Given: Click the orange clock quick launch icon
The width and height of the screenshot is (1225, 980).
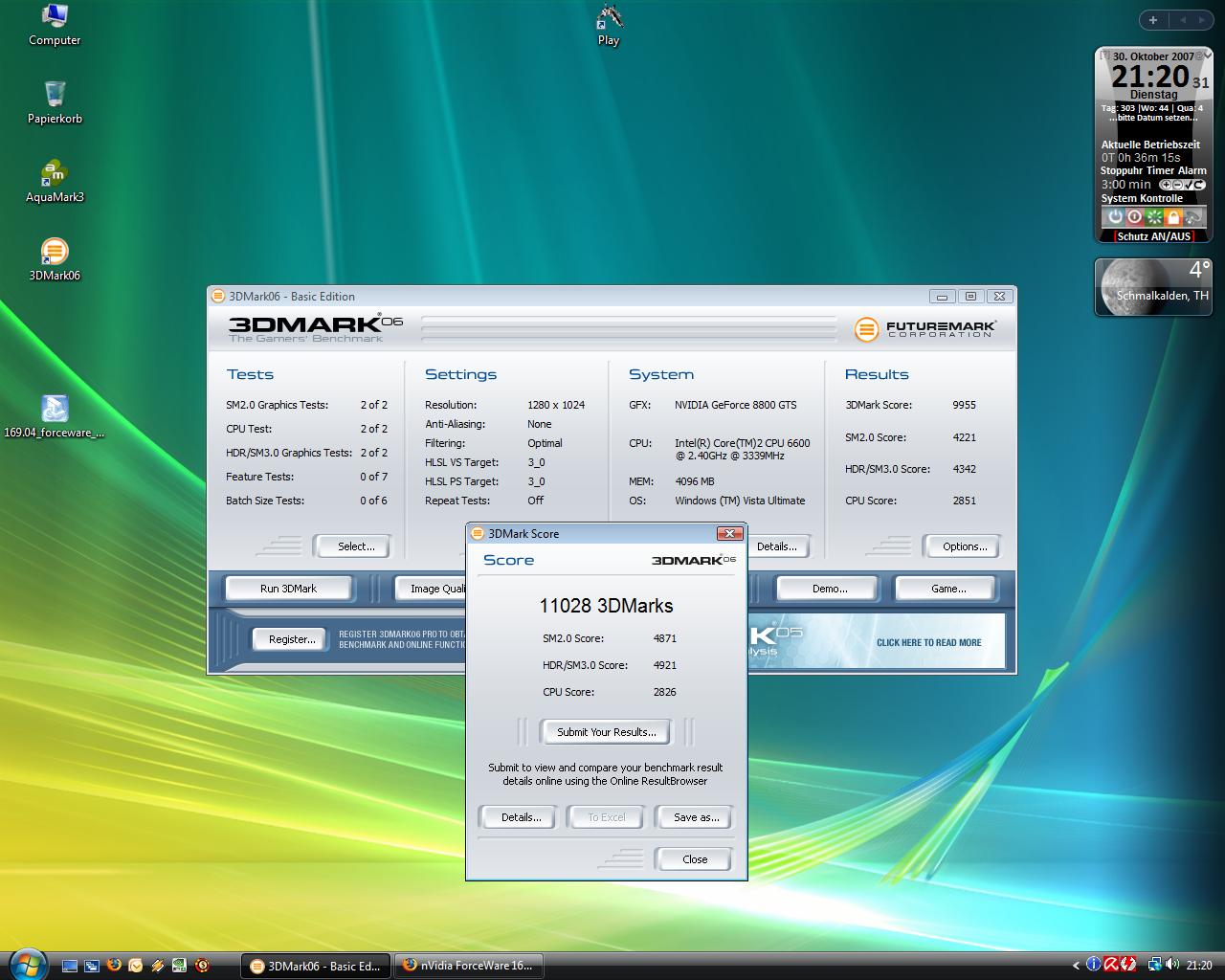Looking at the screenshot, I should [x=135, y=966].
